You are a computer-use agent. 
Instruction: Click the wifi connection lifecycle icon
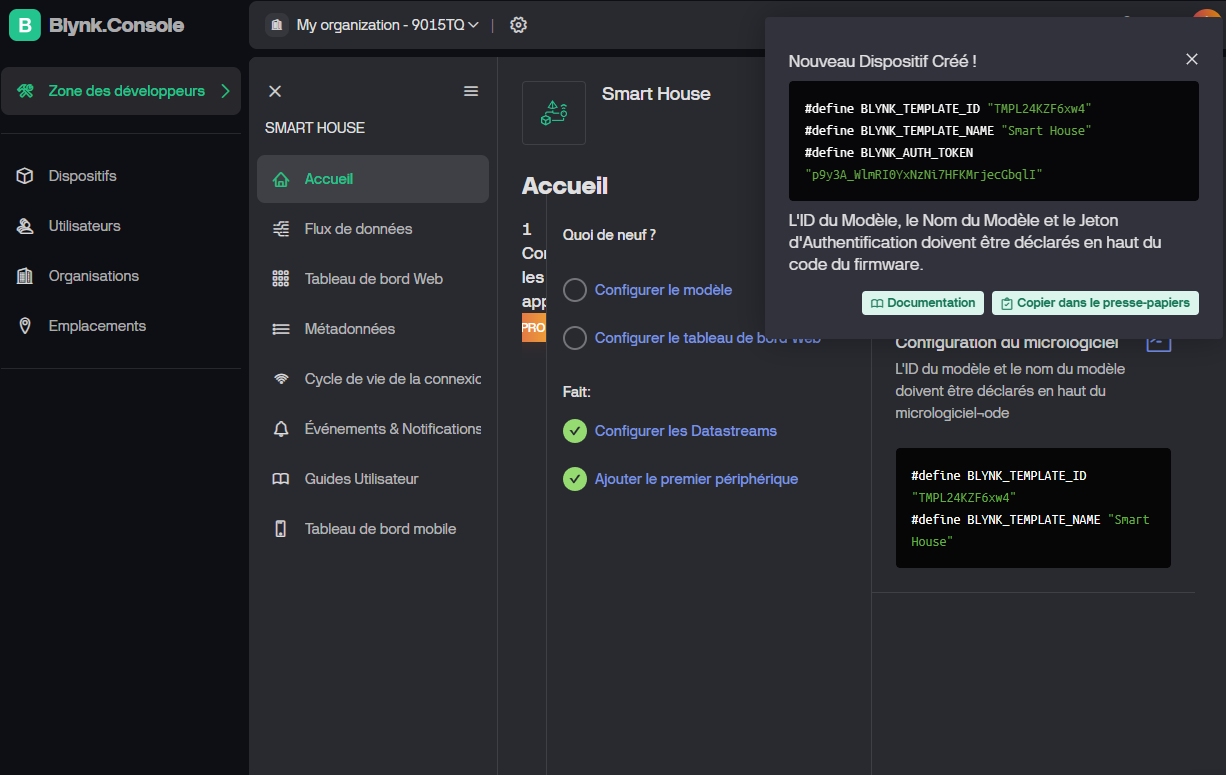tap(281, 379)
